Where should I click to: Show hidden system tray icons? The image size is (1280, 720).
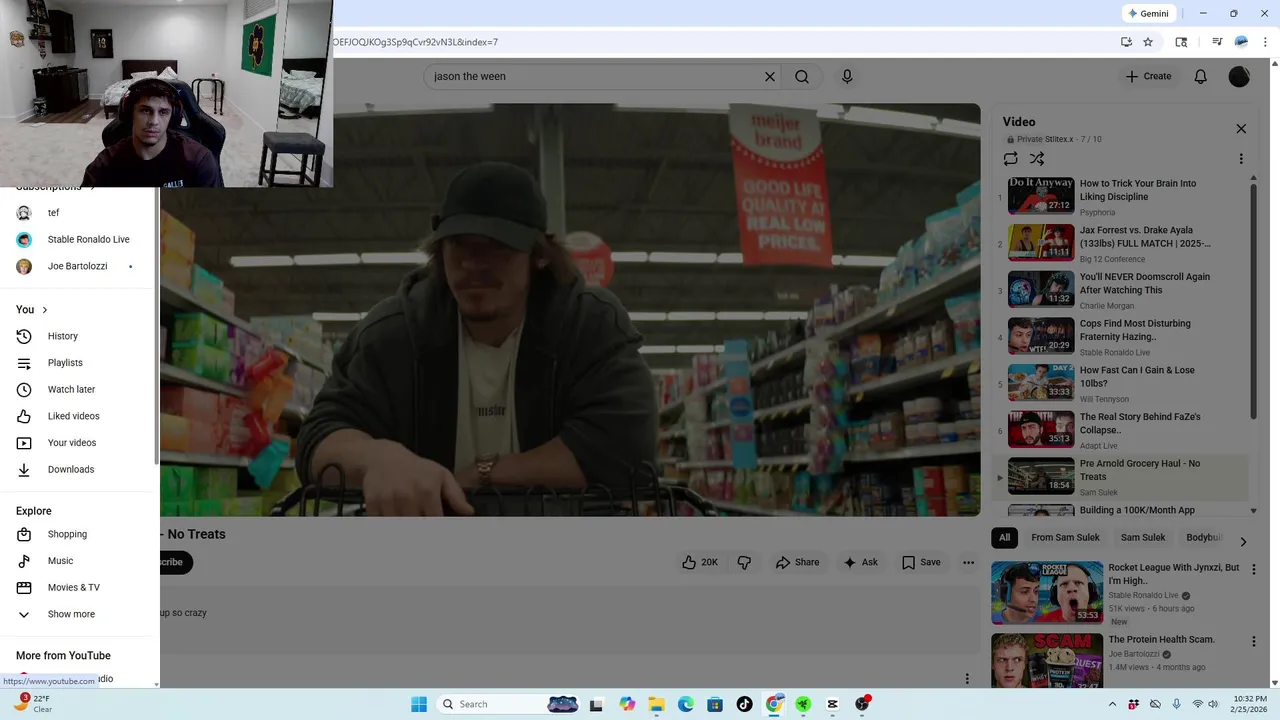click(1112, 704)
